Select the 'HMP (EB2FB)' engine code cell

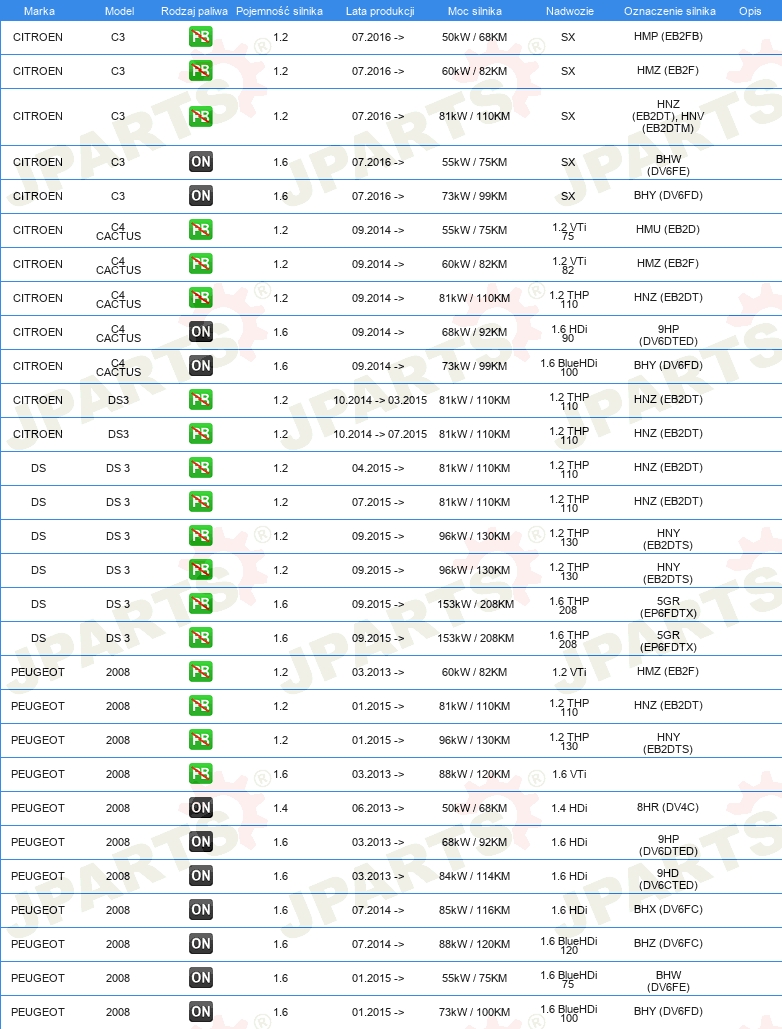point(668,36)
